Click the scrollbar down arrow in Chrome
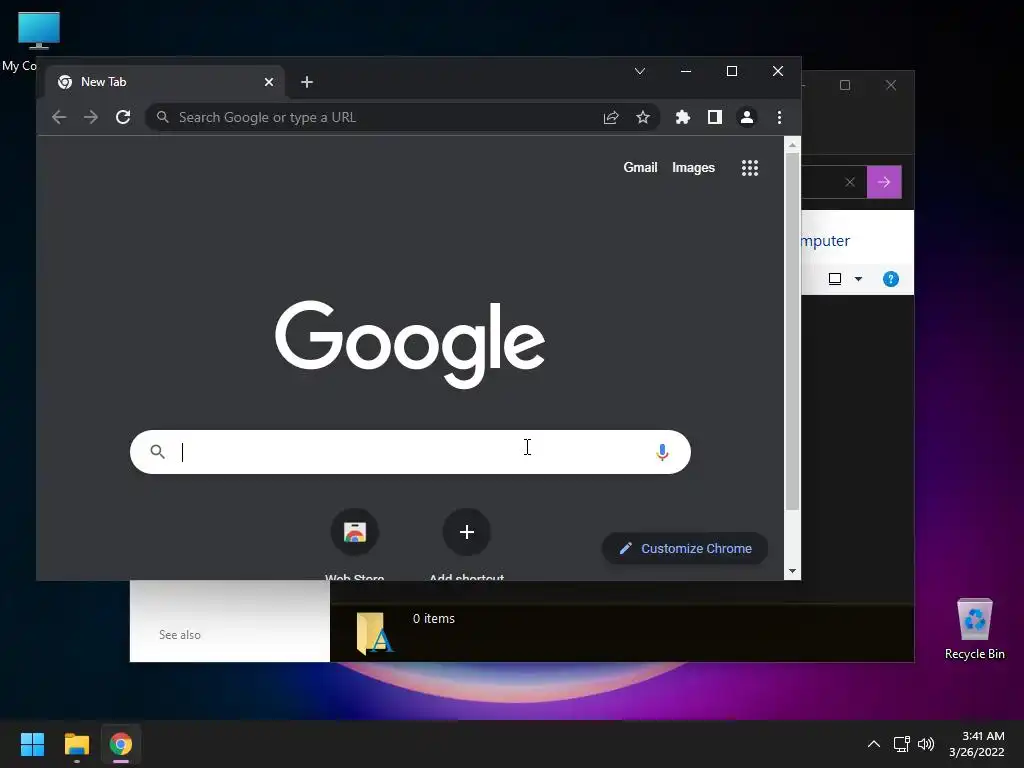The image size is (1024, 768). 792,571
